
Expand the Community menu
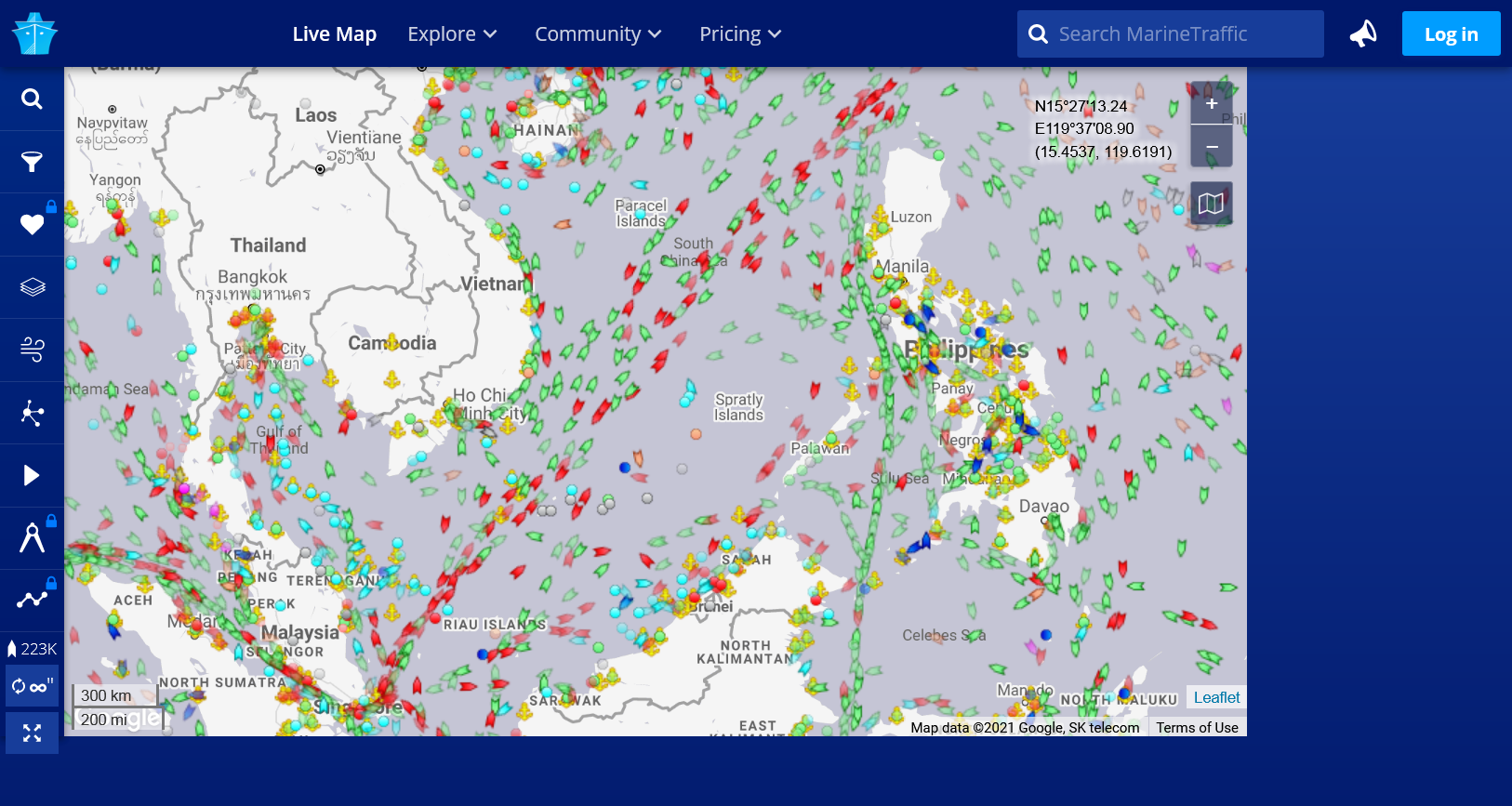tap(598, 34)
